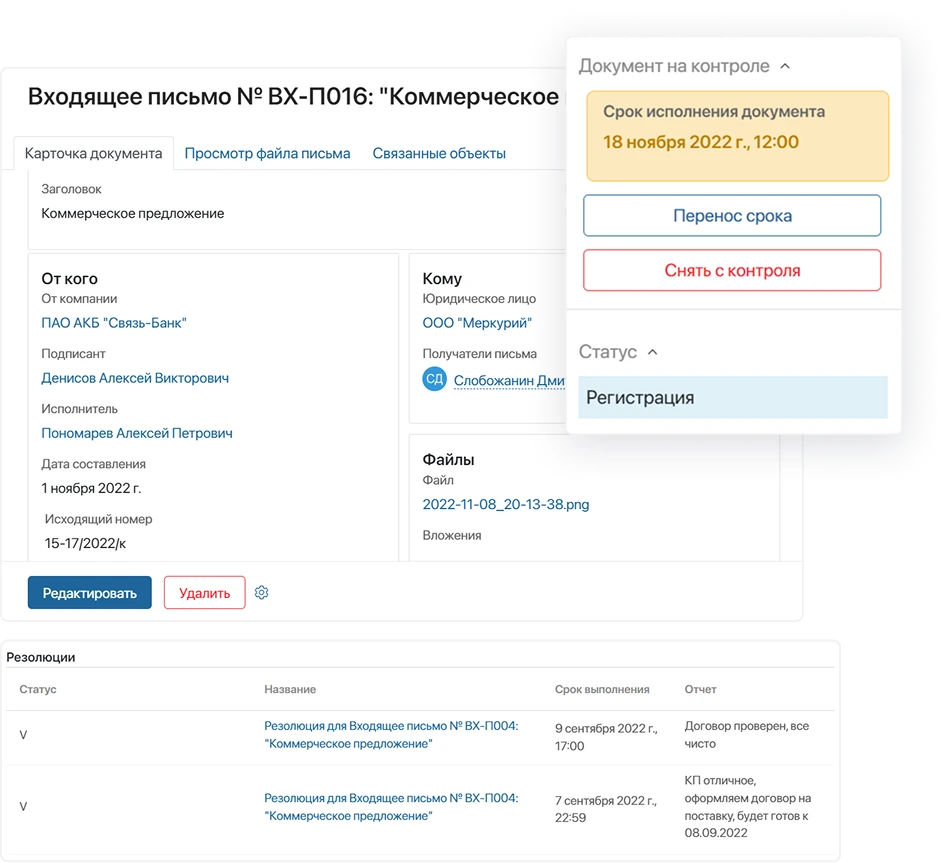
Task: Click Снять с контроля
Action: pyautogui.click(x=731, y=270)
